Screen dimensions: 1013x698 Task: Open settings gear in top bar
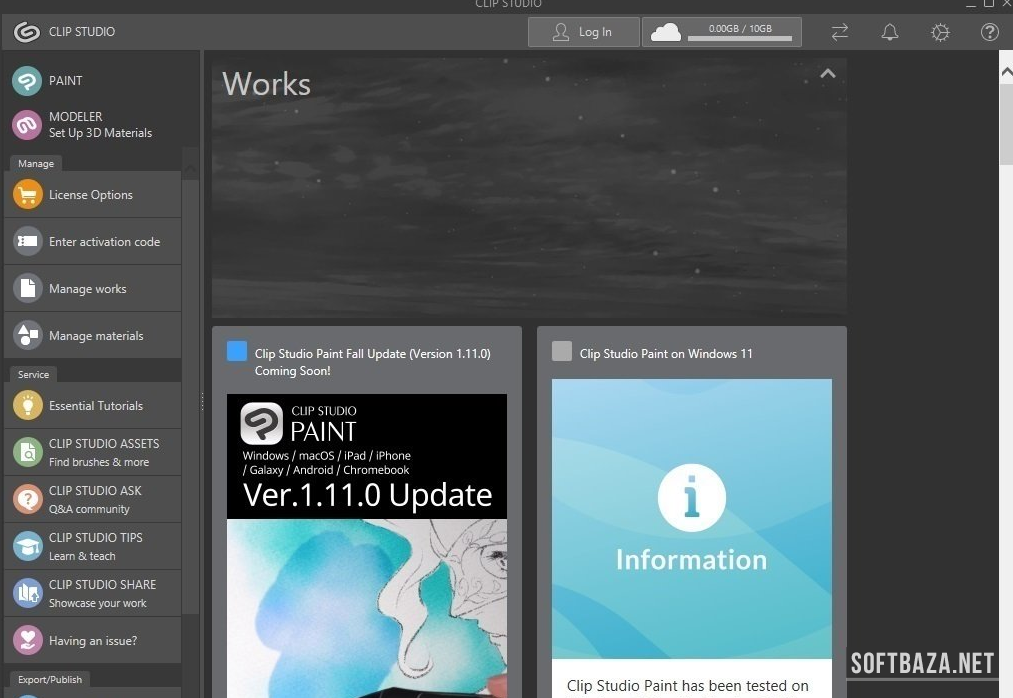[940, 33]
